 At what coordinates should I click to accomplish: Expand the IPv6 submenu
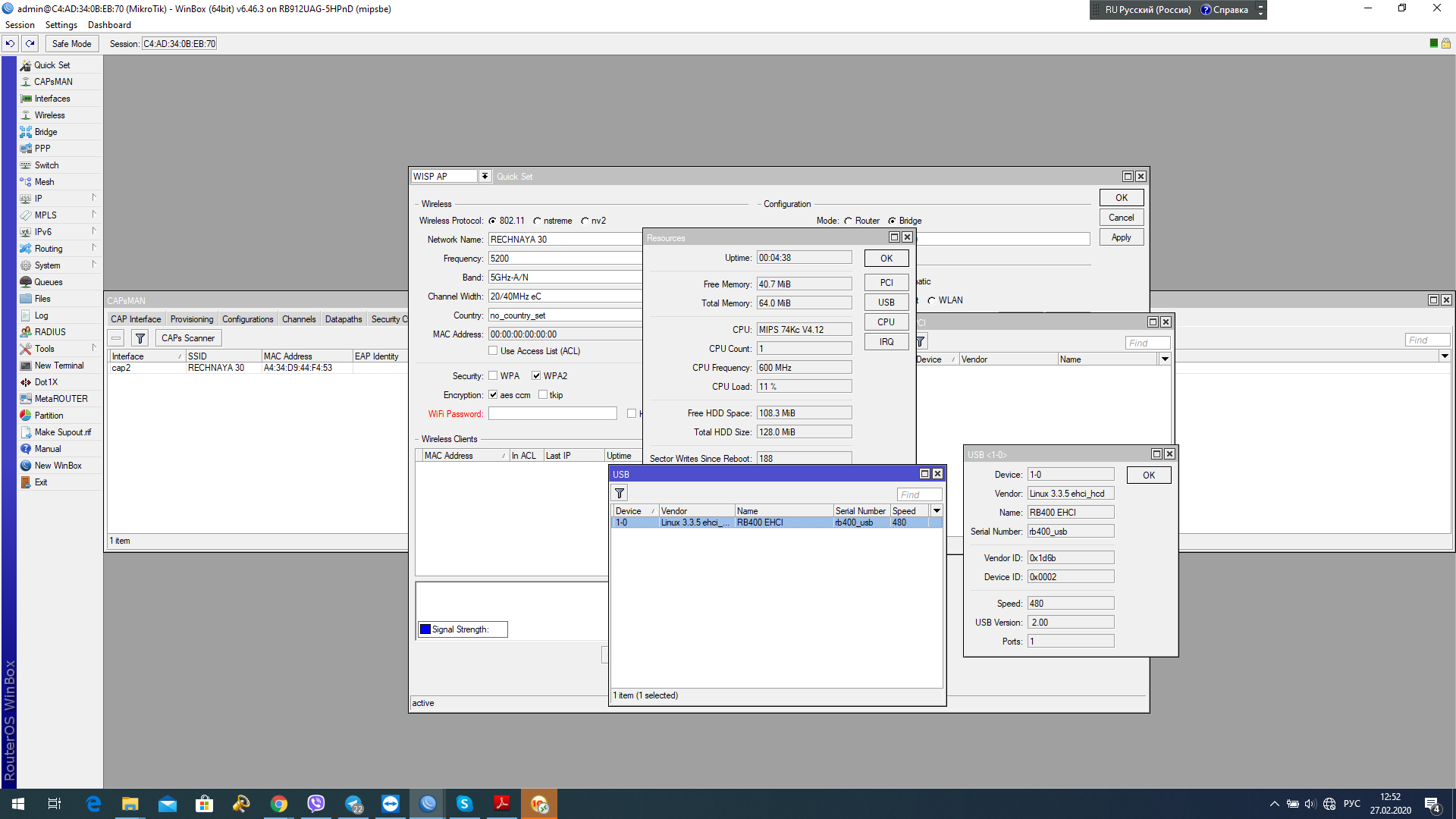click(94, 231)
